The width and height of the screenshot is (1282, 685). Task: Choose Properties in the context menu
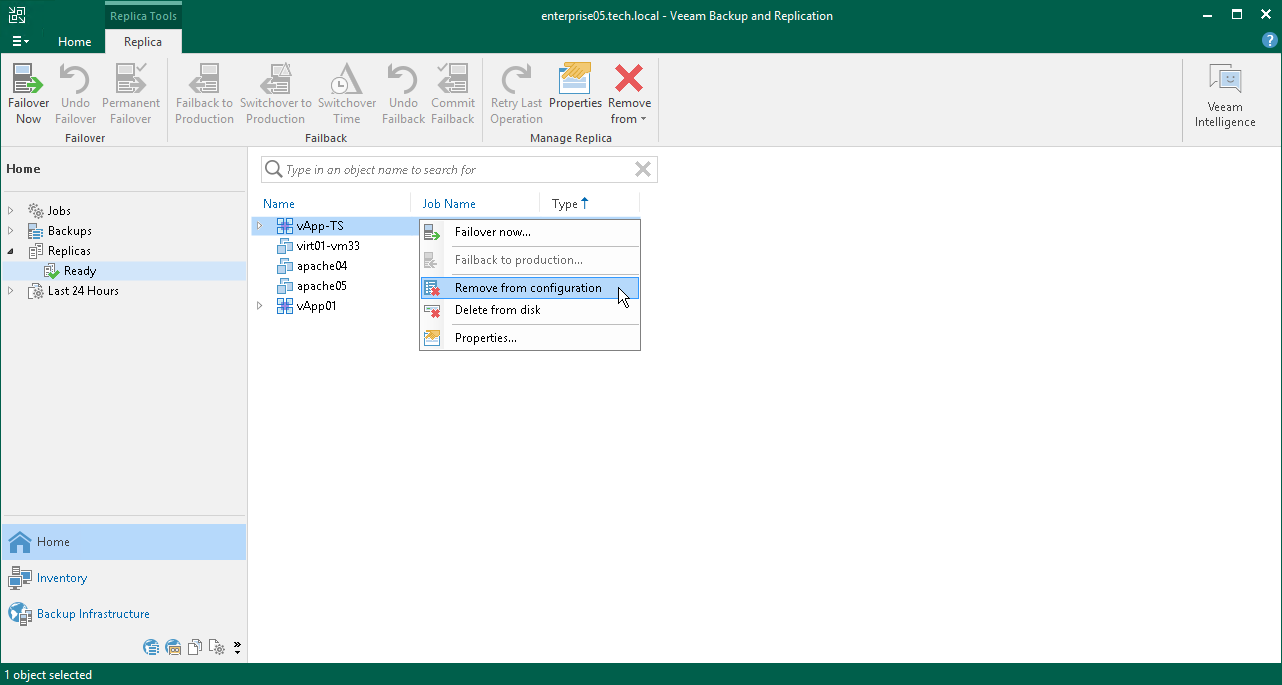(x=530, y=338)
